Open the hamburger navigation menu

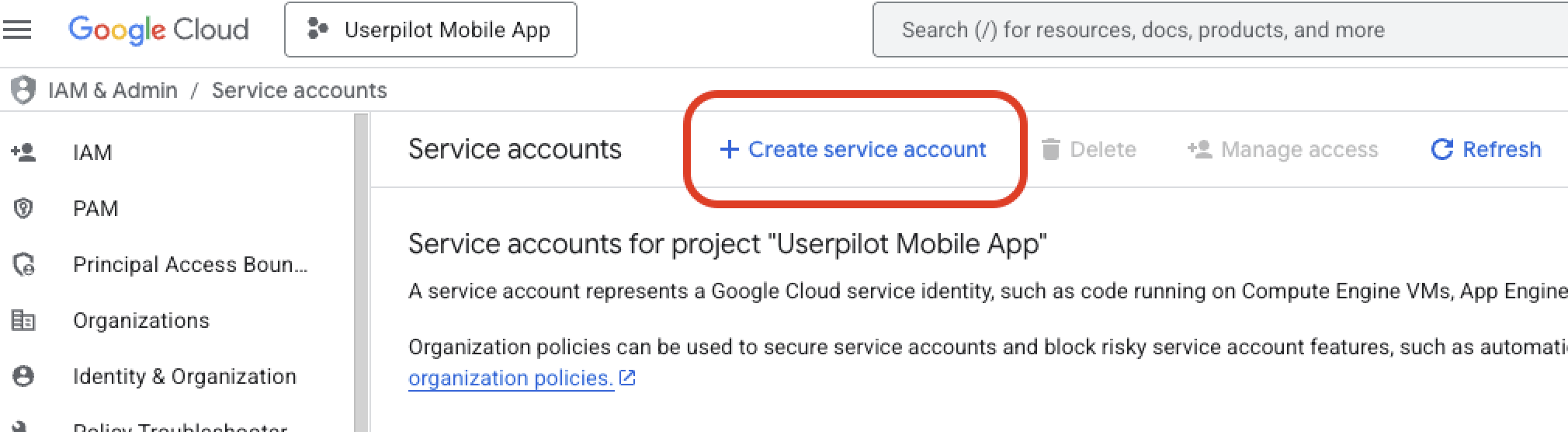click(x=16, y=30)
